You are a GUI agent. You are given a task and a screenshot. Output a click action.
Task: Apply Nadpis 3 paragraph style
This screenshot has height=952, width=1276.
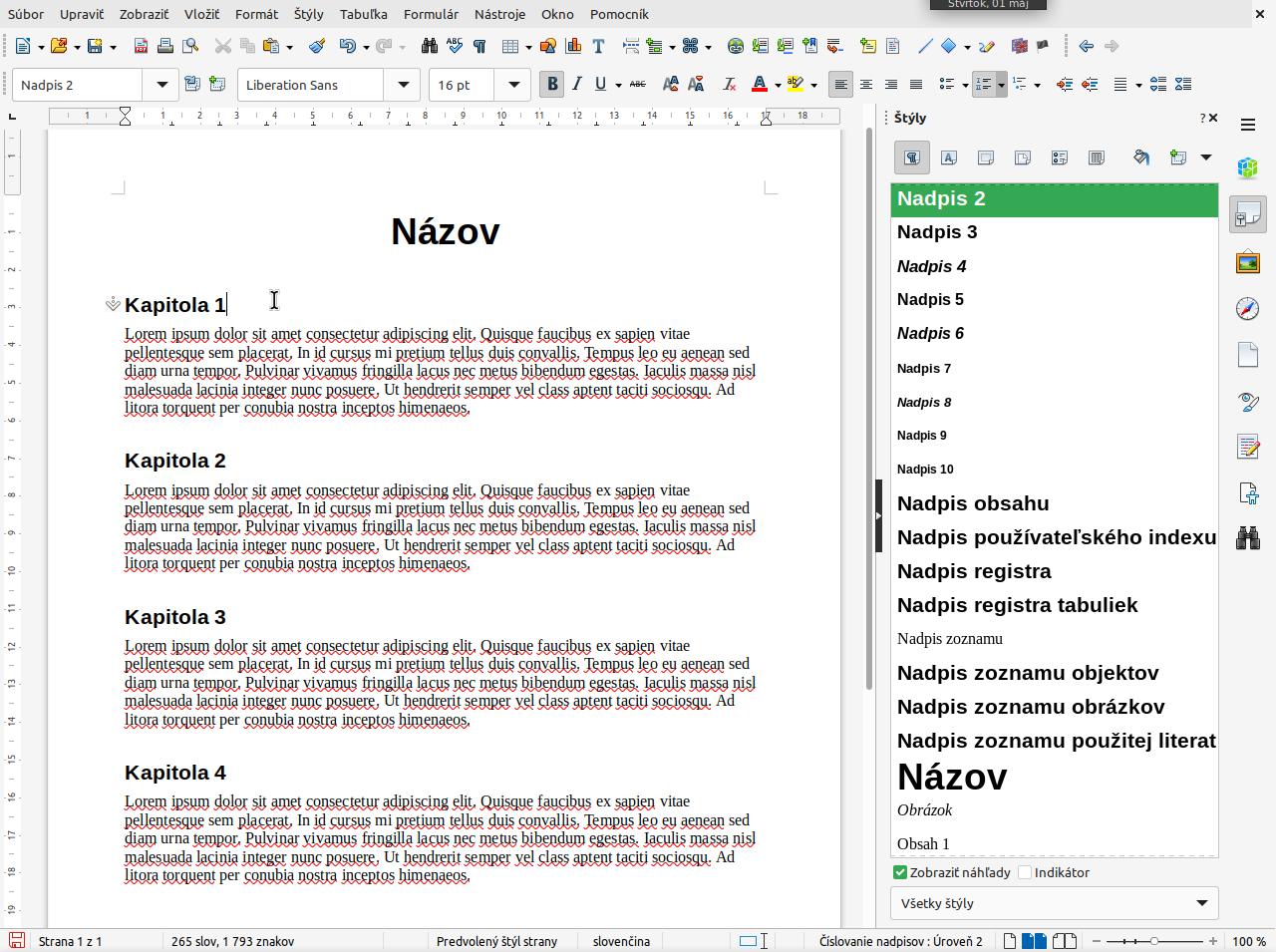pyautogui.click(x=1054, y=232)
